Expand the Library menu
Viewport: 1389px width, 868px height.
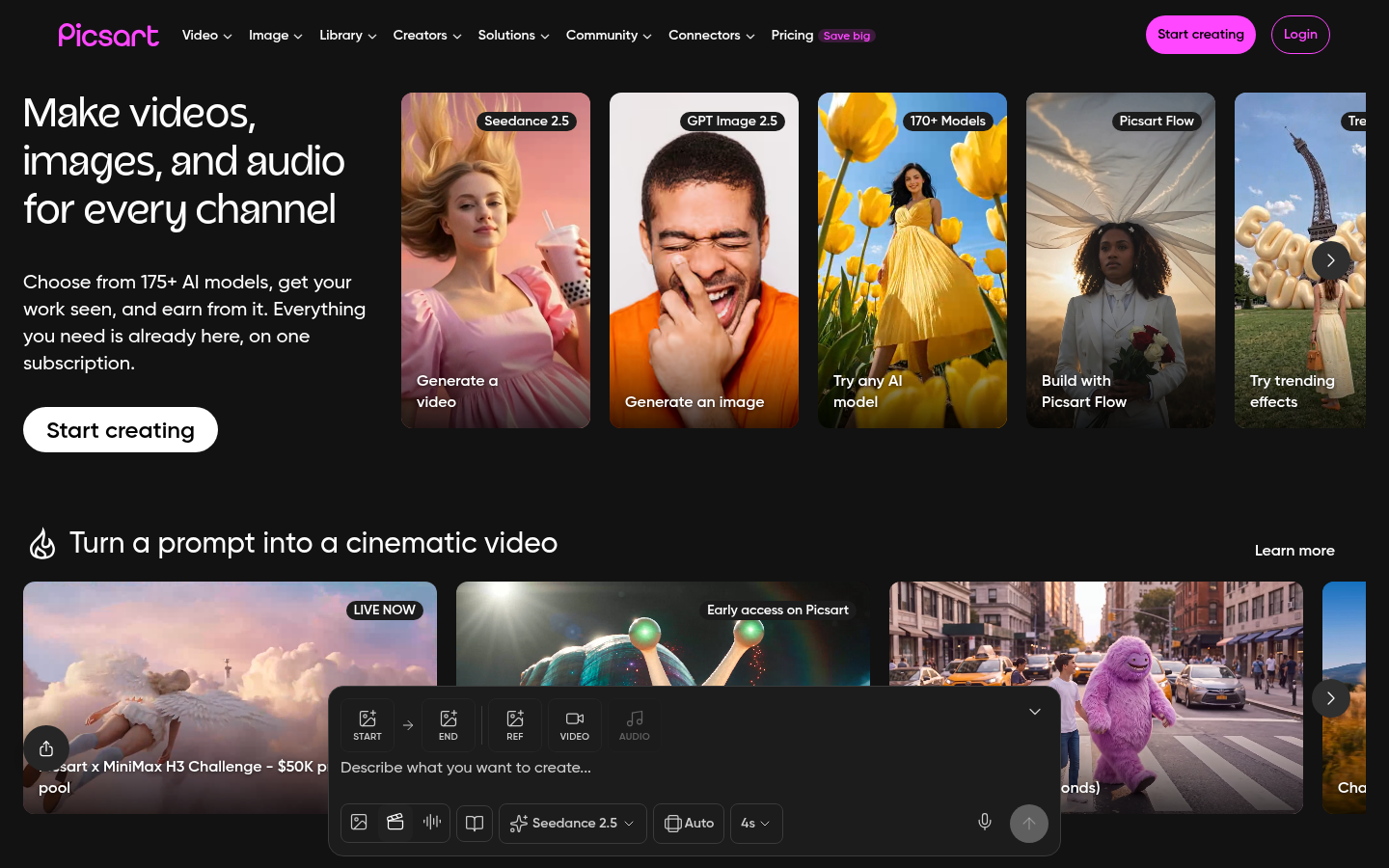(348, 36)
